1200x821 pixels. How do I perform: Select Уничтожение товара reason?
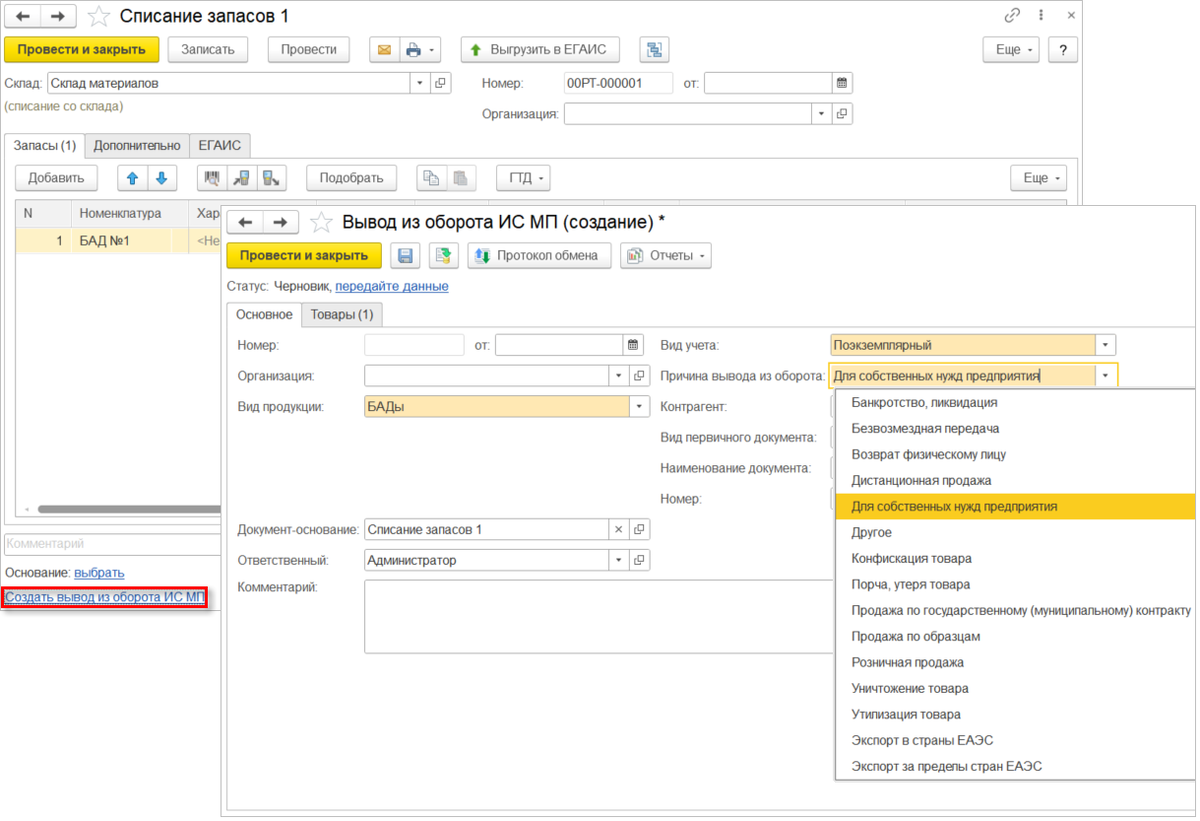(x=1015, y=688)
